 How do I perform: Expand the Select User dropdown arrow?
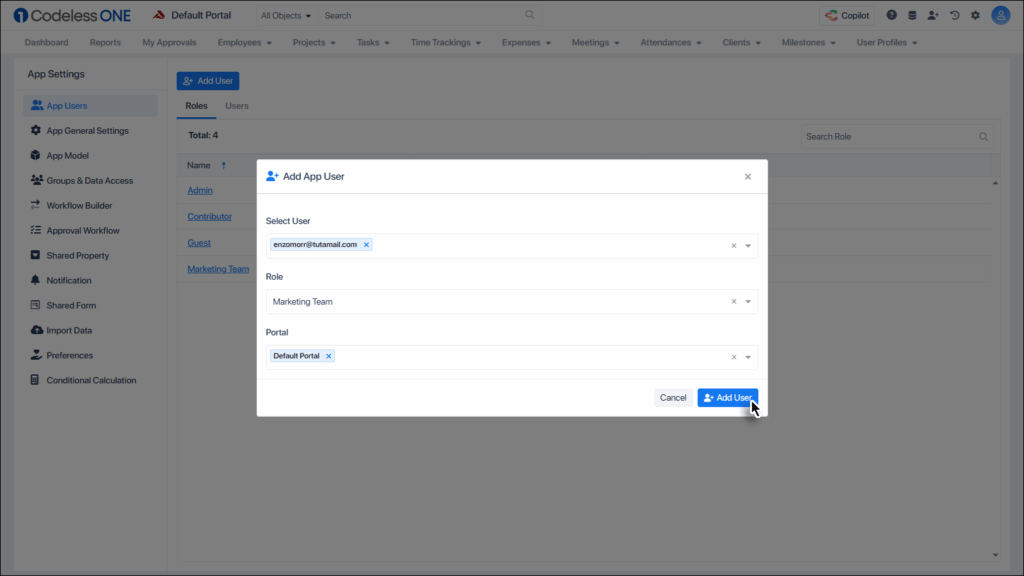[748, 246]
